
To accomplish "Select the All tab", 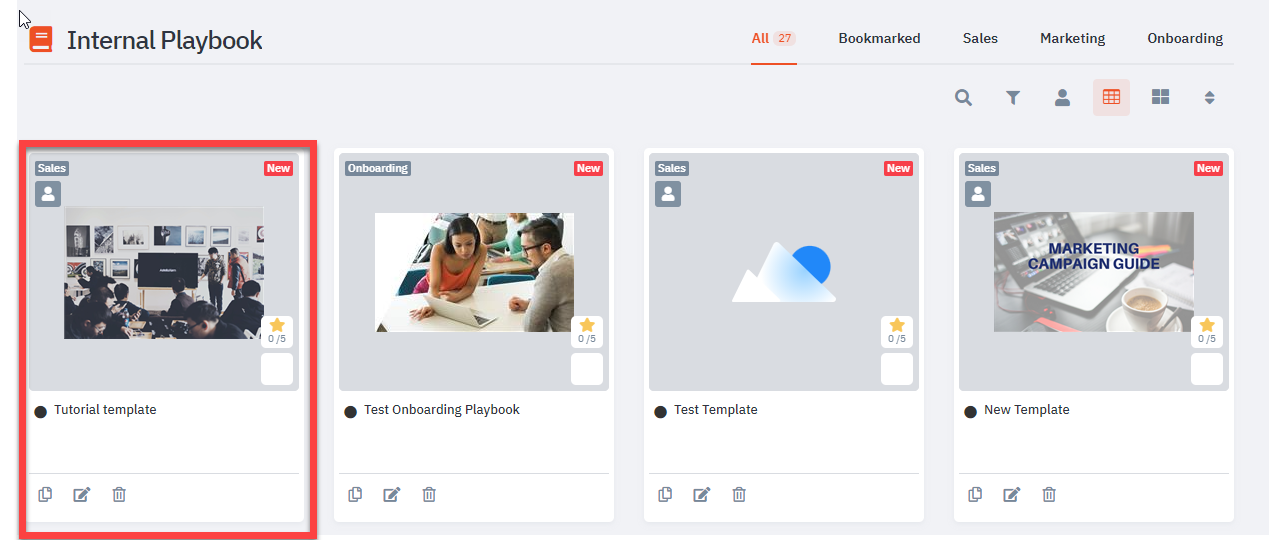I will click(x=774, y=38).
